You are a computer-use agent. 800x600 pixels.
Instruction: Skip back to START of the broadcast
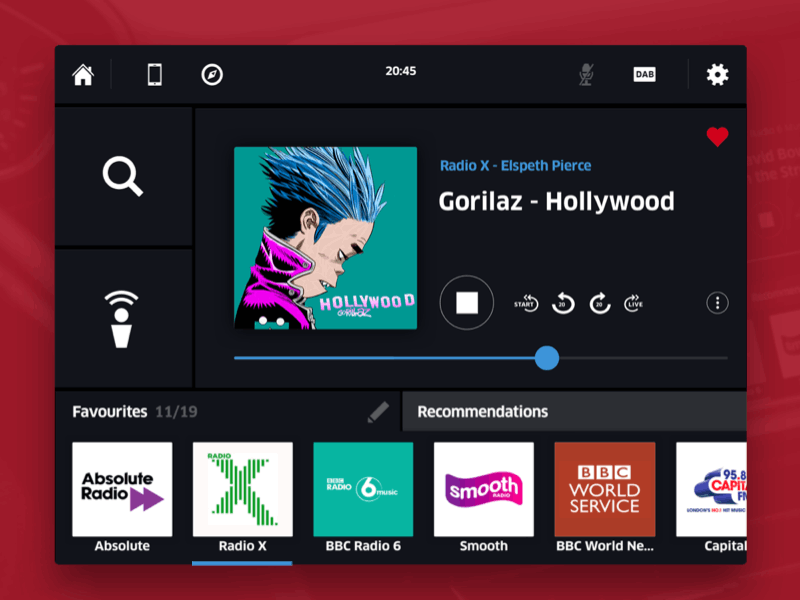point(525,302)
